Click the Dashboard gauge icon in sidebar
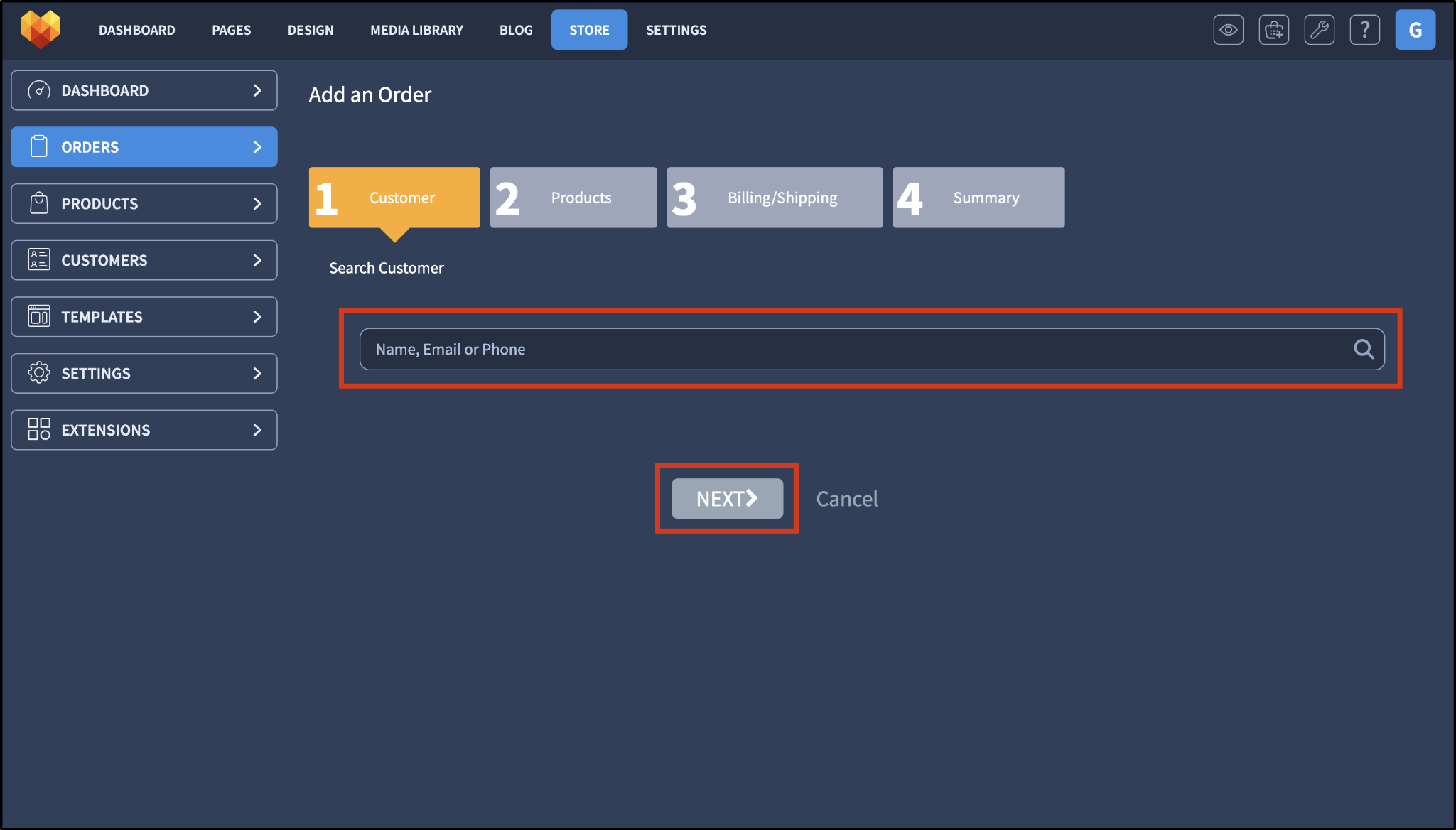 click(39, 90)
